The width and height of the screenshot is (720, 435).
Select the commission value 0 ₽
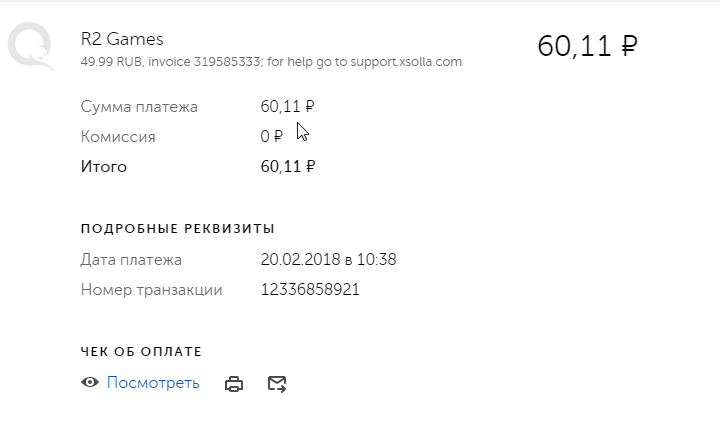click(271, 136)
